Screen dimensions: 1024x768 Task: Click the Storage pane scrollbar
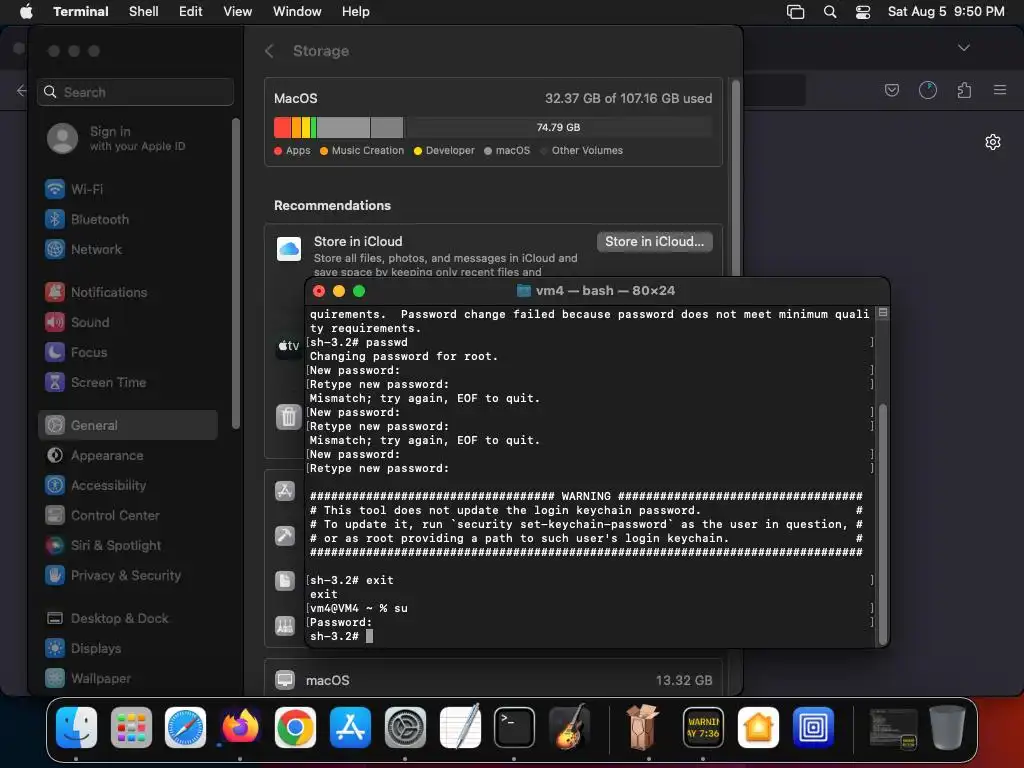[x=735, y=176]
